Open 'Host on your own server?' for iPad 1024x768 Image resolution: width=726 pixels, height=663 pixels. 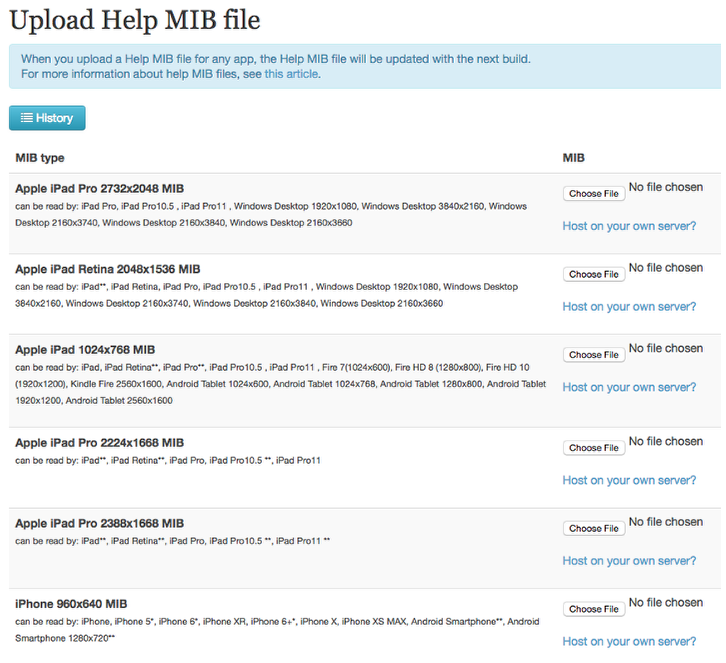click(x=629, y=387)
